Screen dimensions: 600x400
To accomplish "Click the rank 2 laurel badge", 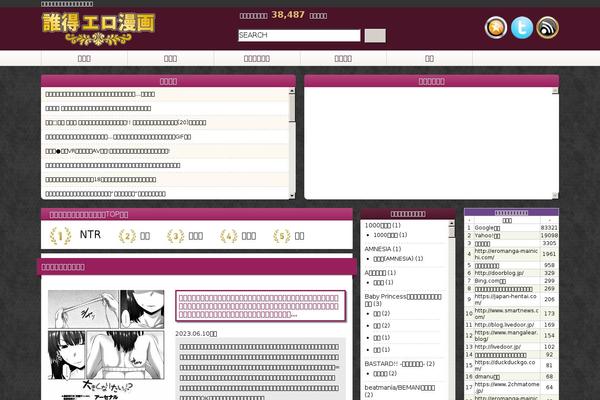I will (127, 236).
